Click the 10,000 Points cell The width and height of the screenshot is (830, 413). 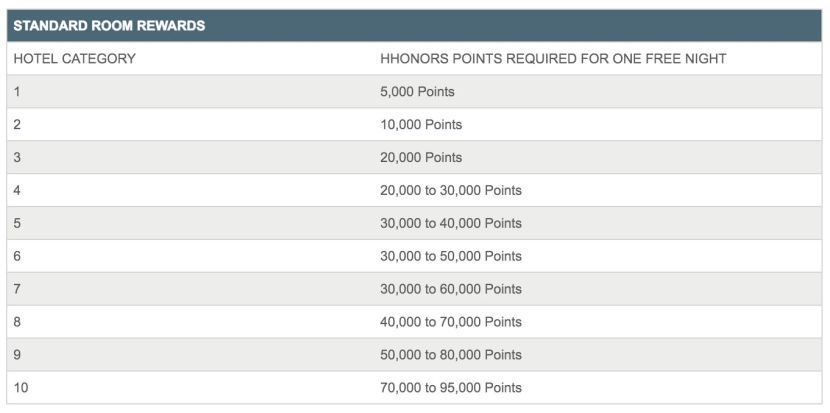pyautogui.click(x=421, y=125)
